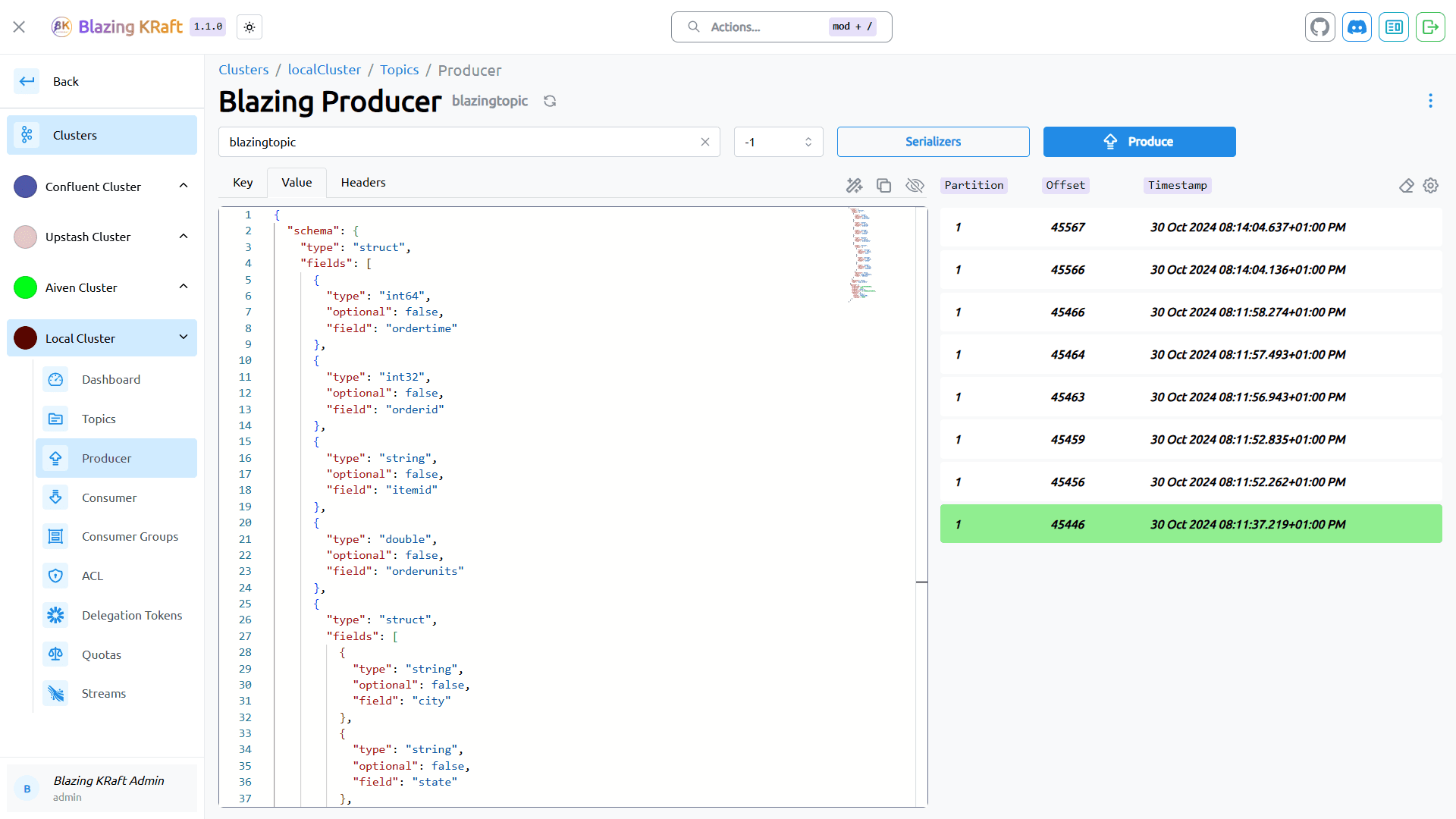Click the Produce button
1456x819 pixels.
pyautogui.click(x=1139, y=142)
